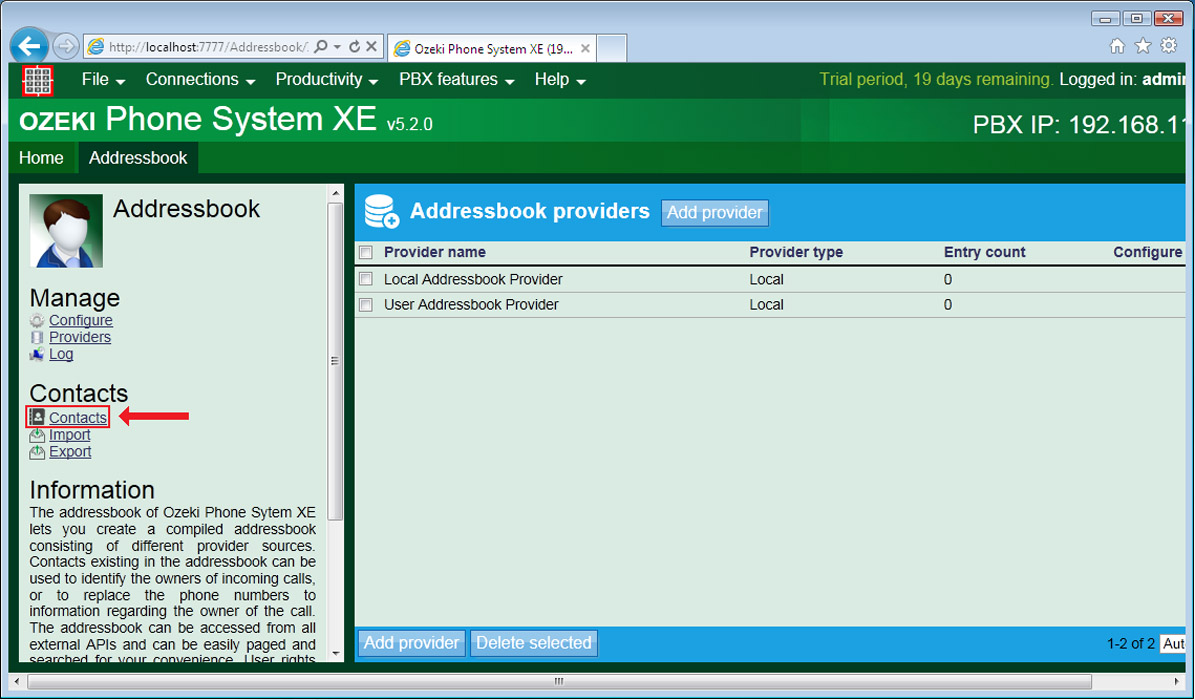The width and height of the screenshot is (1195, 700).
Task: Check the User Addressbook Provider checkbox
Action: [x=366, y=305]
